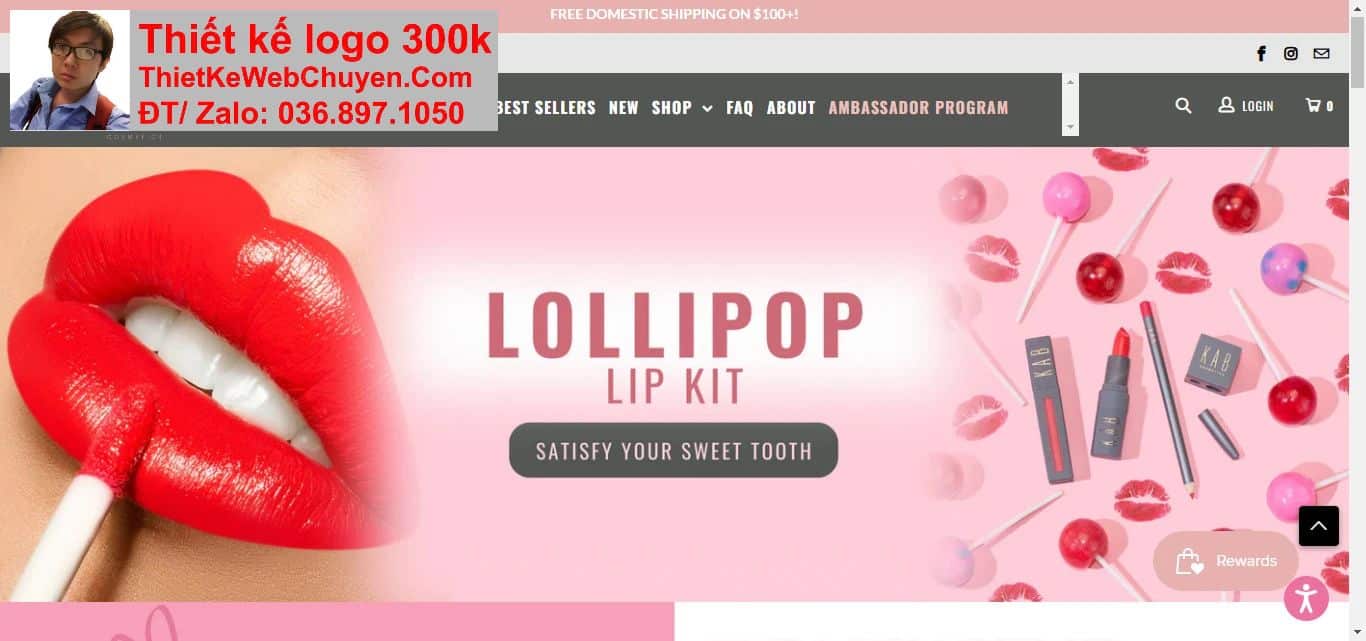This screenshot has width=1366, height=641.
Task: Click Satisfy Your Sweet Tooth button
Action: (673, 450)
